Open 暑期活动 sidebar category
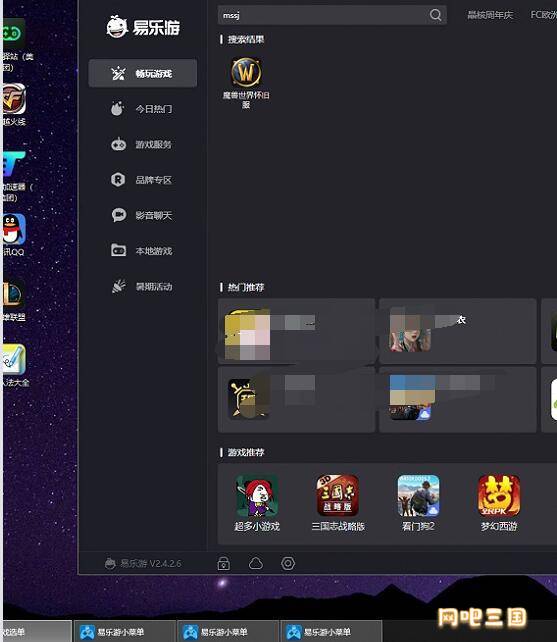Image resolution: width=557 pixels, height=642 pixels. pyautogui.click(x=143, y=286)
